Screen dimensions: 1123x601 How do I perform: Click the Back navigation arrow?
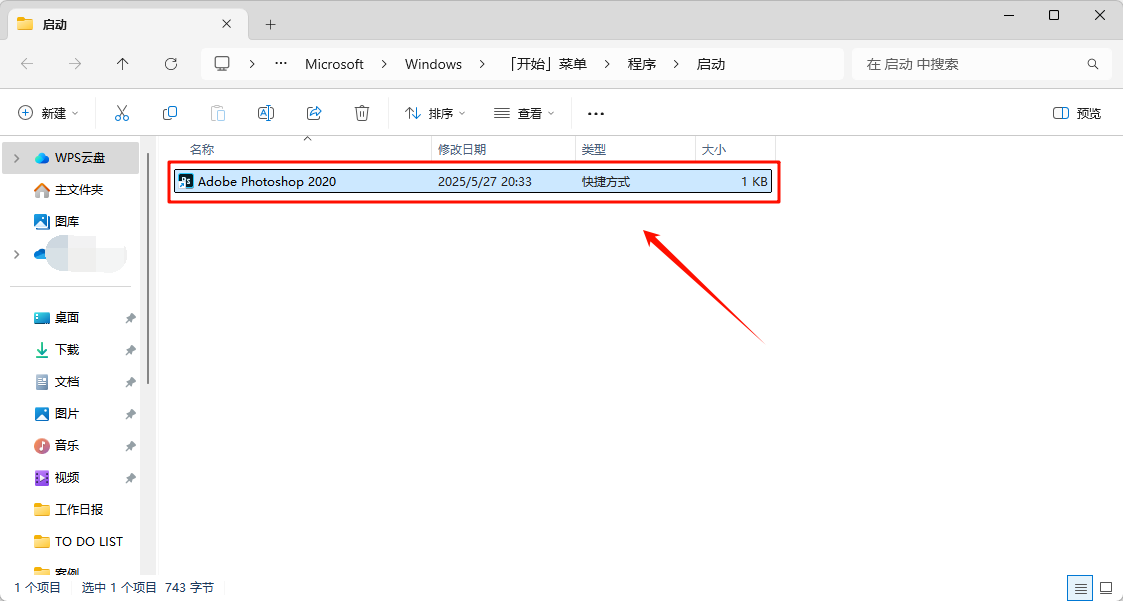(27, 64)
